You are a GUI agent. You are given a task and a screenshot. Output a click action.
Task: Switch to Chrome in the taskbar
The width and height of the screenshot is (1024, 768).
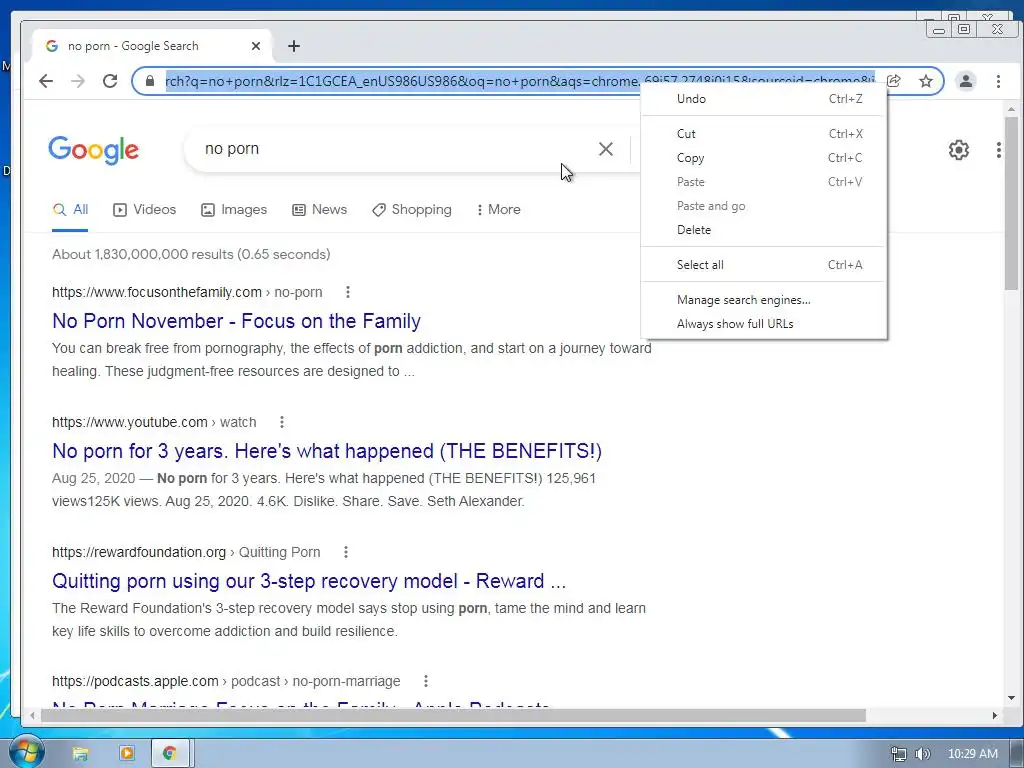(169, 754)
